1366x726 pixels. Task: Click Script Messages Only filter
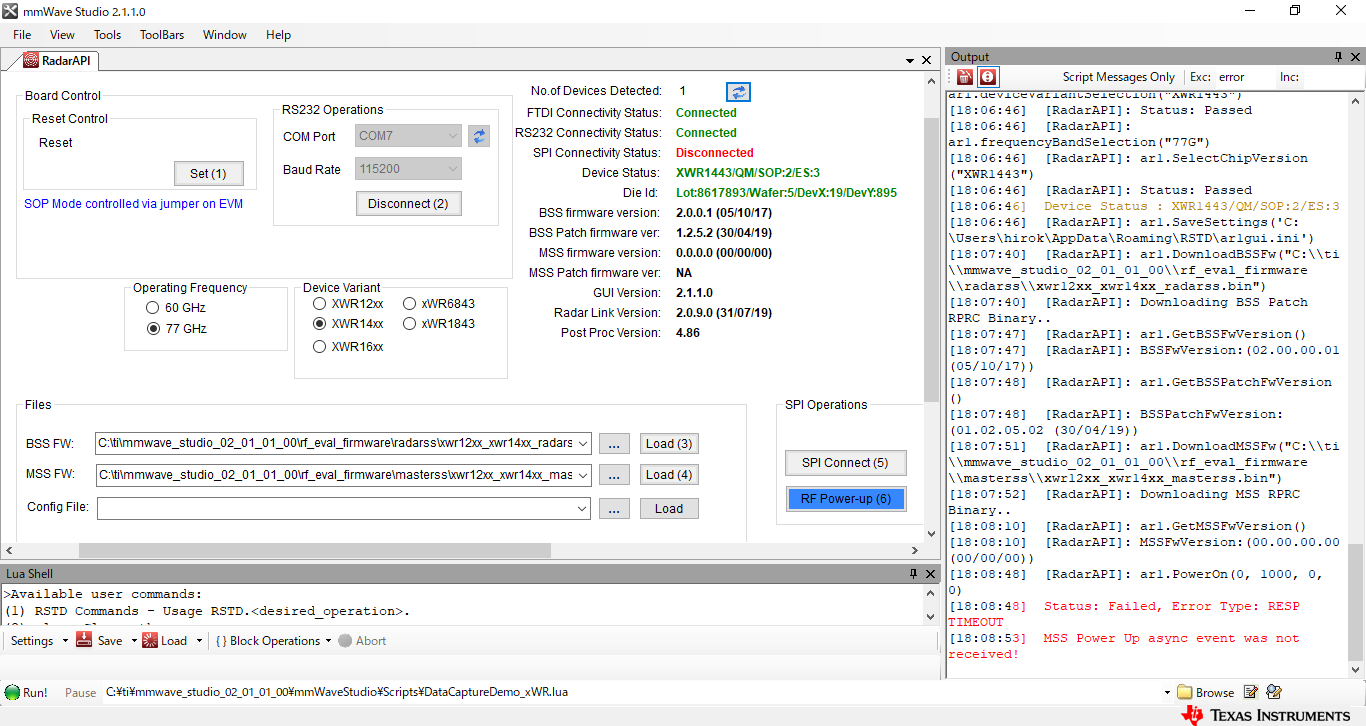click(x=1118, y=77)
